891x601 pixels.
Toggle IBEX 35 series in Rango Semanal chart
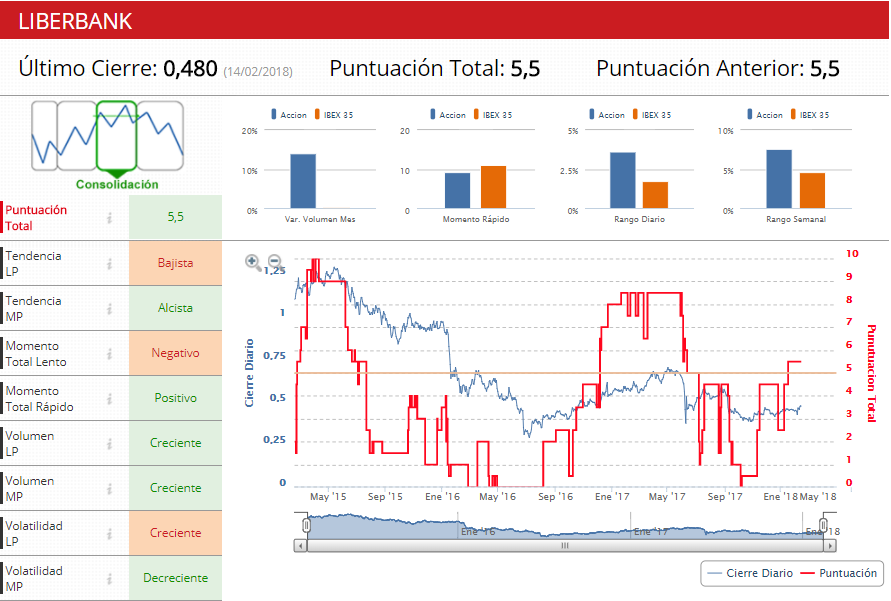(x=810, y=115)
